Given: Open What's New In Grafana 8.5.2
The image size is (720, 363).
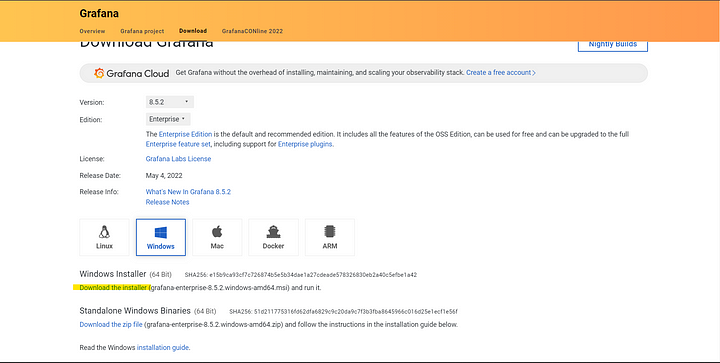Looking at the screenshot, I should point(188,192).
